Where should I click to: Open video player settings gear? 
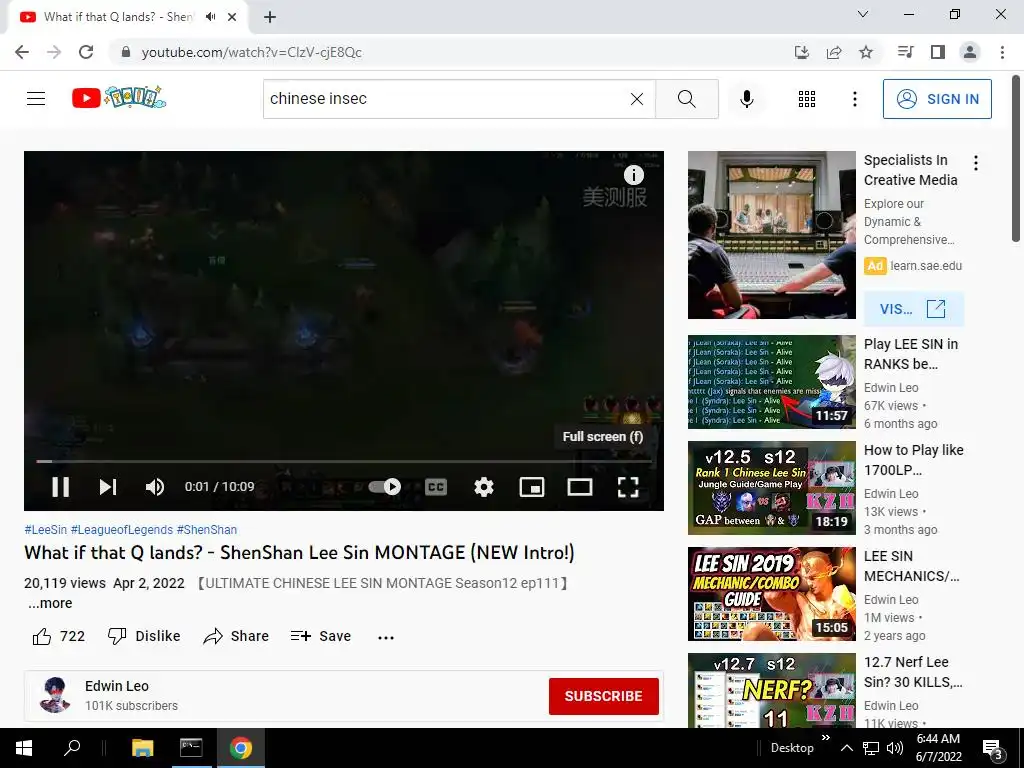click(484, 487)
